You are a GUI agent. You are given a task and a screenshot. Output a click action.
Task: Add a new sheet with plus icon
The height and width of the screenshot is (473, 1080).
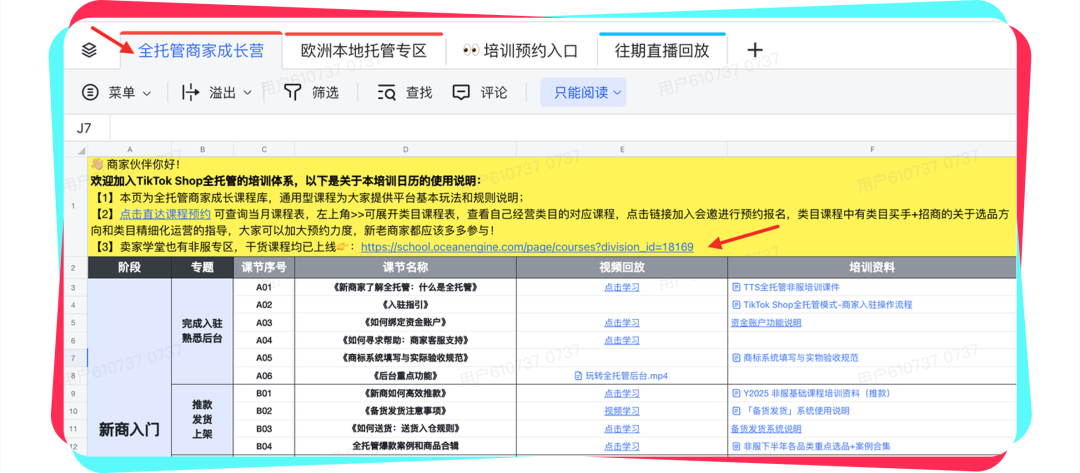[755, 50]
